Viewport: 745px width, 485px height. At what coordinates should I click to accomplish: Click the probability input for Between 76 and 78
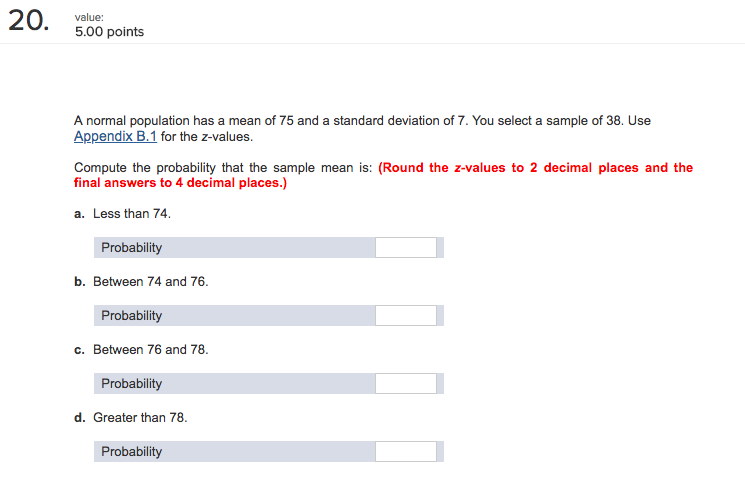click(406, 383)
